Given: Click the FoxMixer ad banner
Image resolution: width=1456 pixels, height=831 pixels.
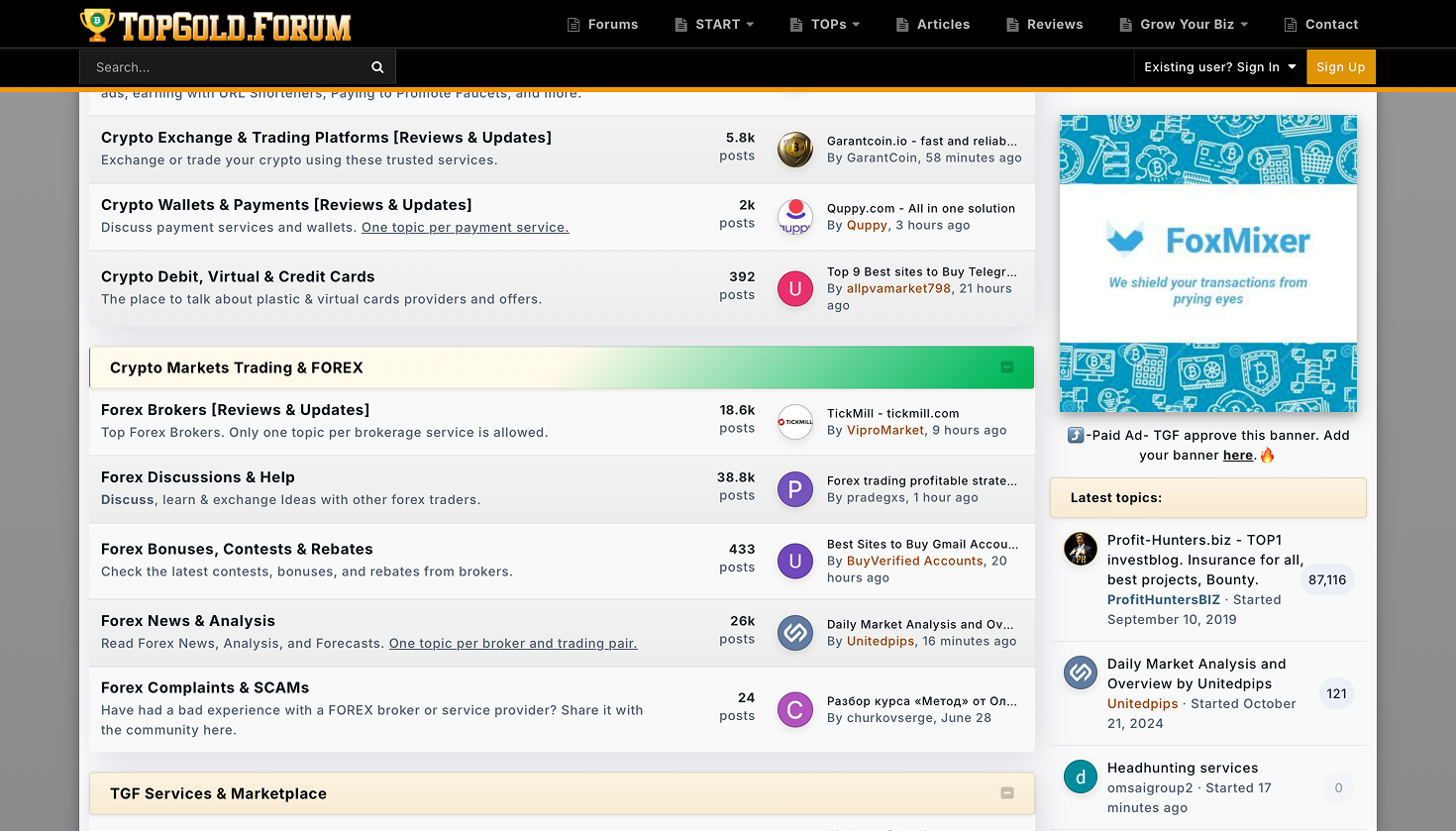Looking at the screenshot, I should click(1208, 263).
